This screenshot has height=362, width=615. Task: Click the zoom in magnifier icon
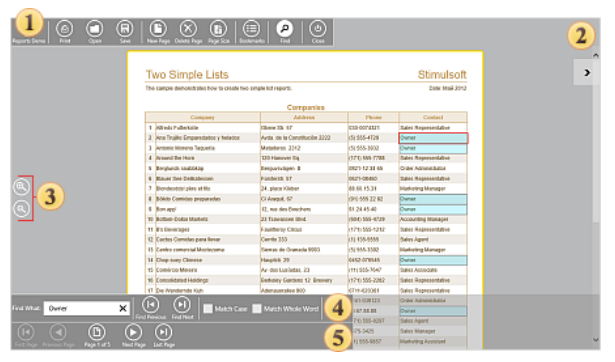pos(22,187)
